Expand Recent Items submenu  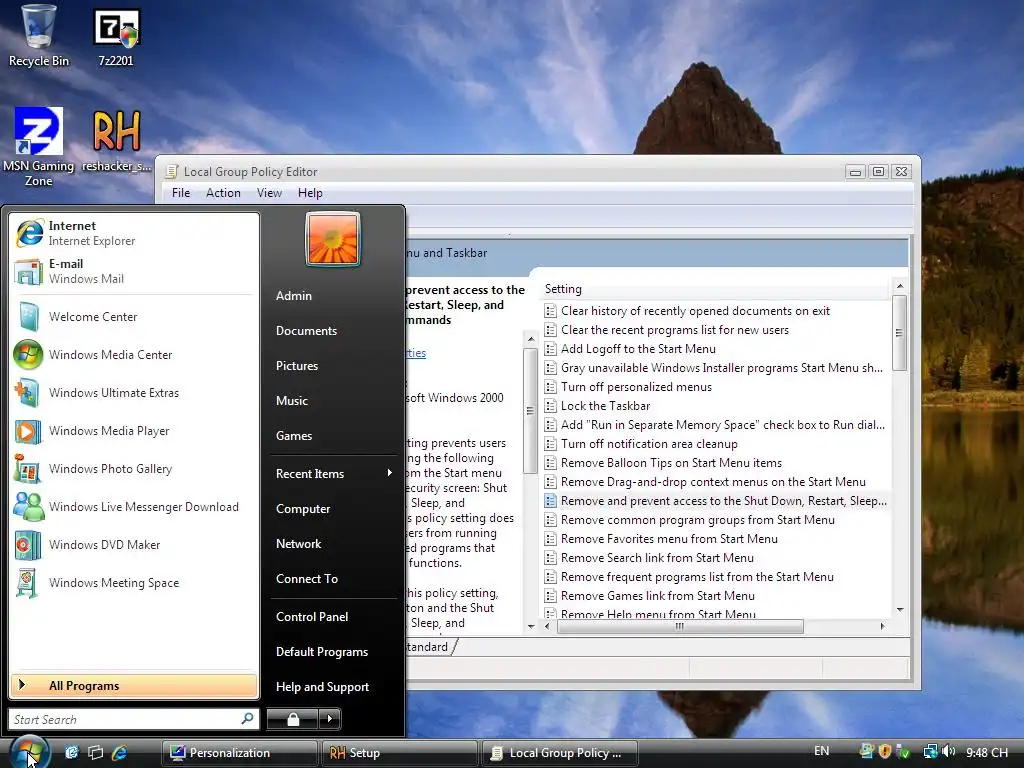[x=334, y=473]
